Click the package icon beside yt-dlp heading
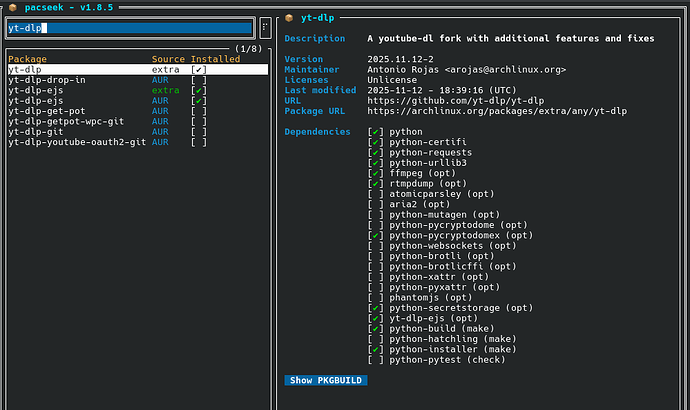Screen dimensions: 690x410 click(x=289, y=17)
